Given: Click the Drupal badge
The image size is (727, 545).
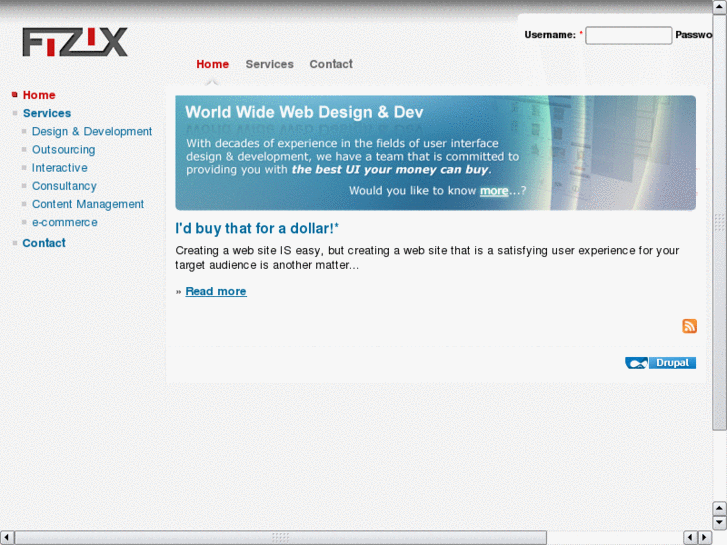Looking at the screenshot, I should point(660,363).
